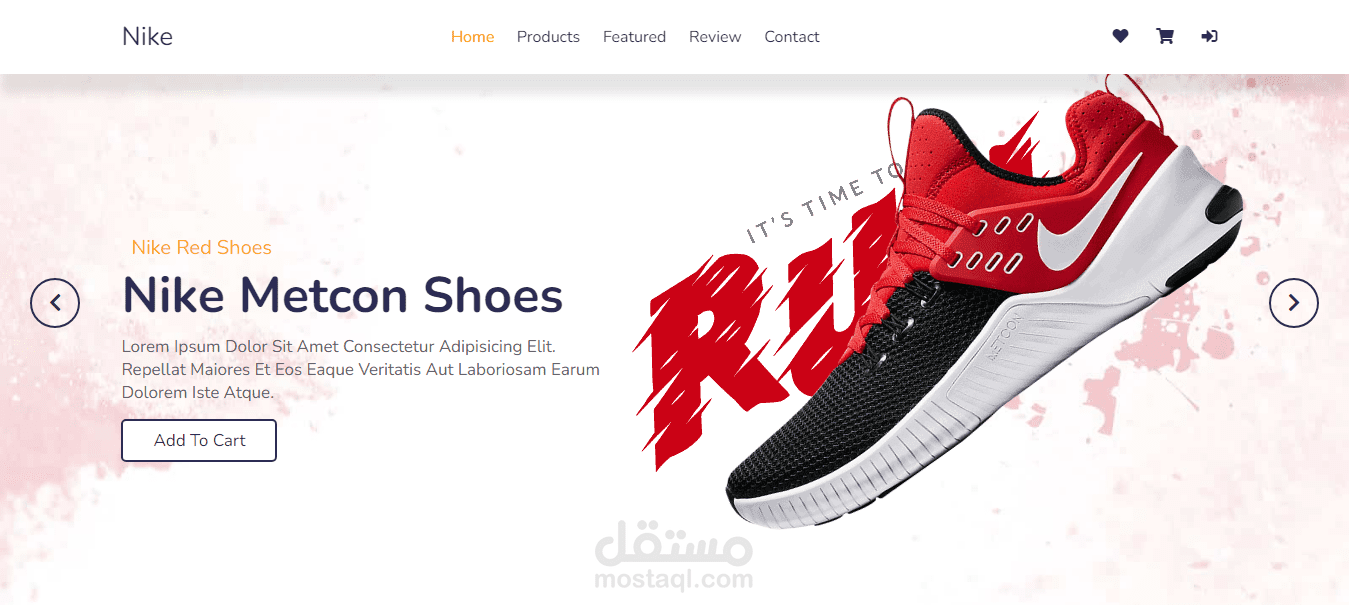The width and height of the screenshot is (1349, 605).
Task: Select the Home navigation link
Action: (x=472, y=37)
